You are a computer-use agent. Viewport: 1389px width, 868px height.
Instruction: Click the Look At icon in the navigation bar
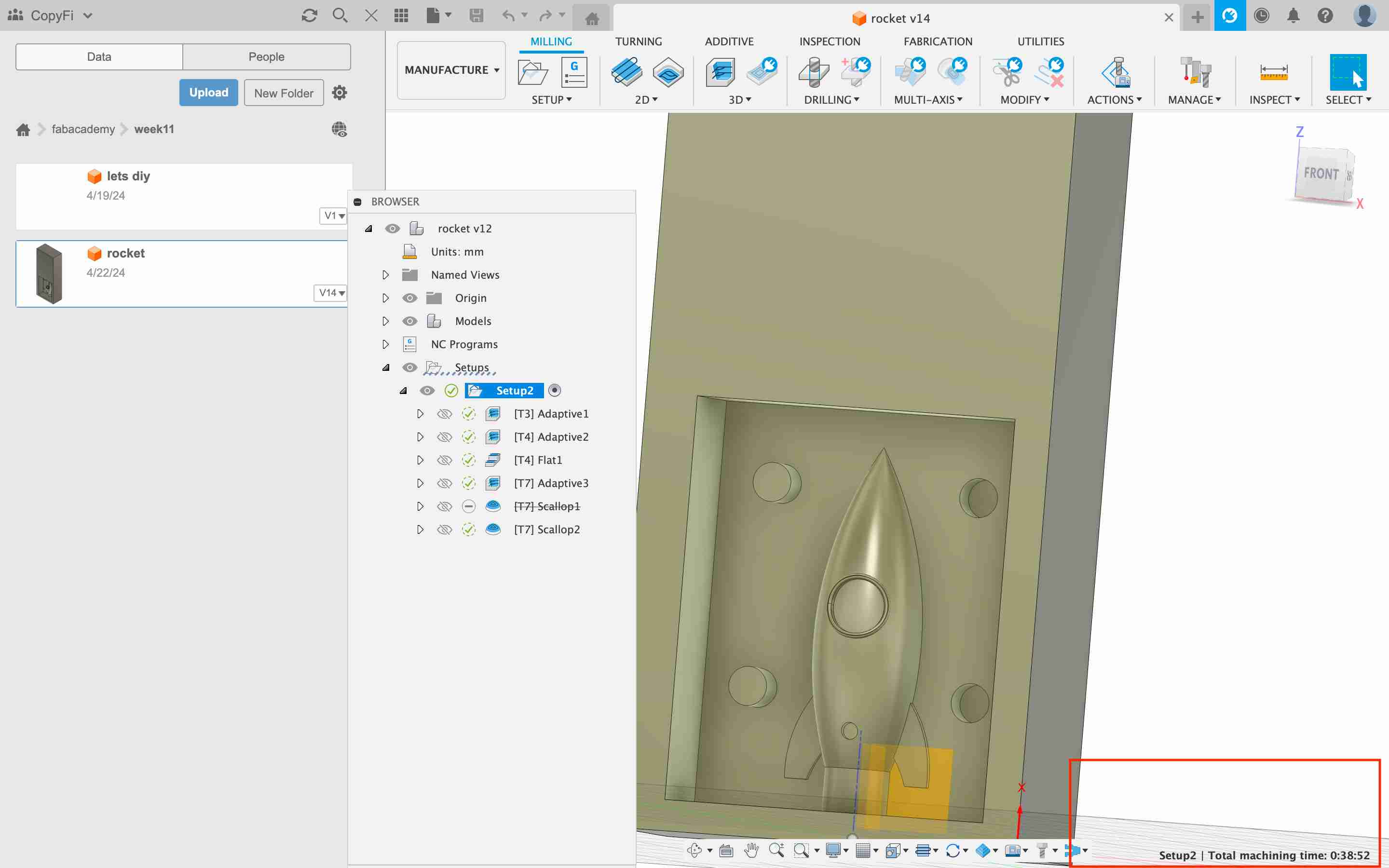click(726, 850)
